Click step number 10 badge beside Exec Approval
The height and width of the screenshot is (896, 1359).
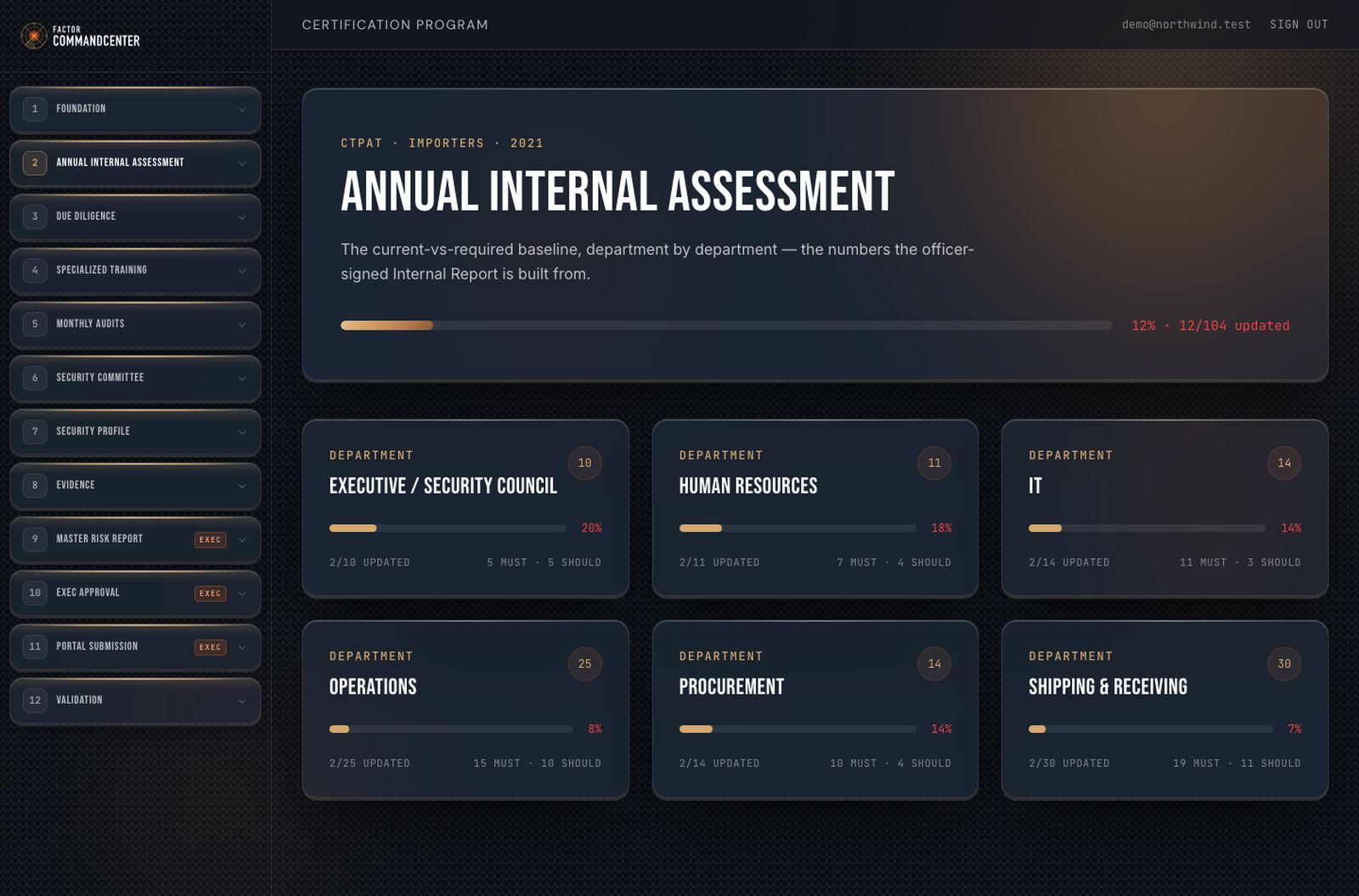tap(35, 593)
